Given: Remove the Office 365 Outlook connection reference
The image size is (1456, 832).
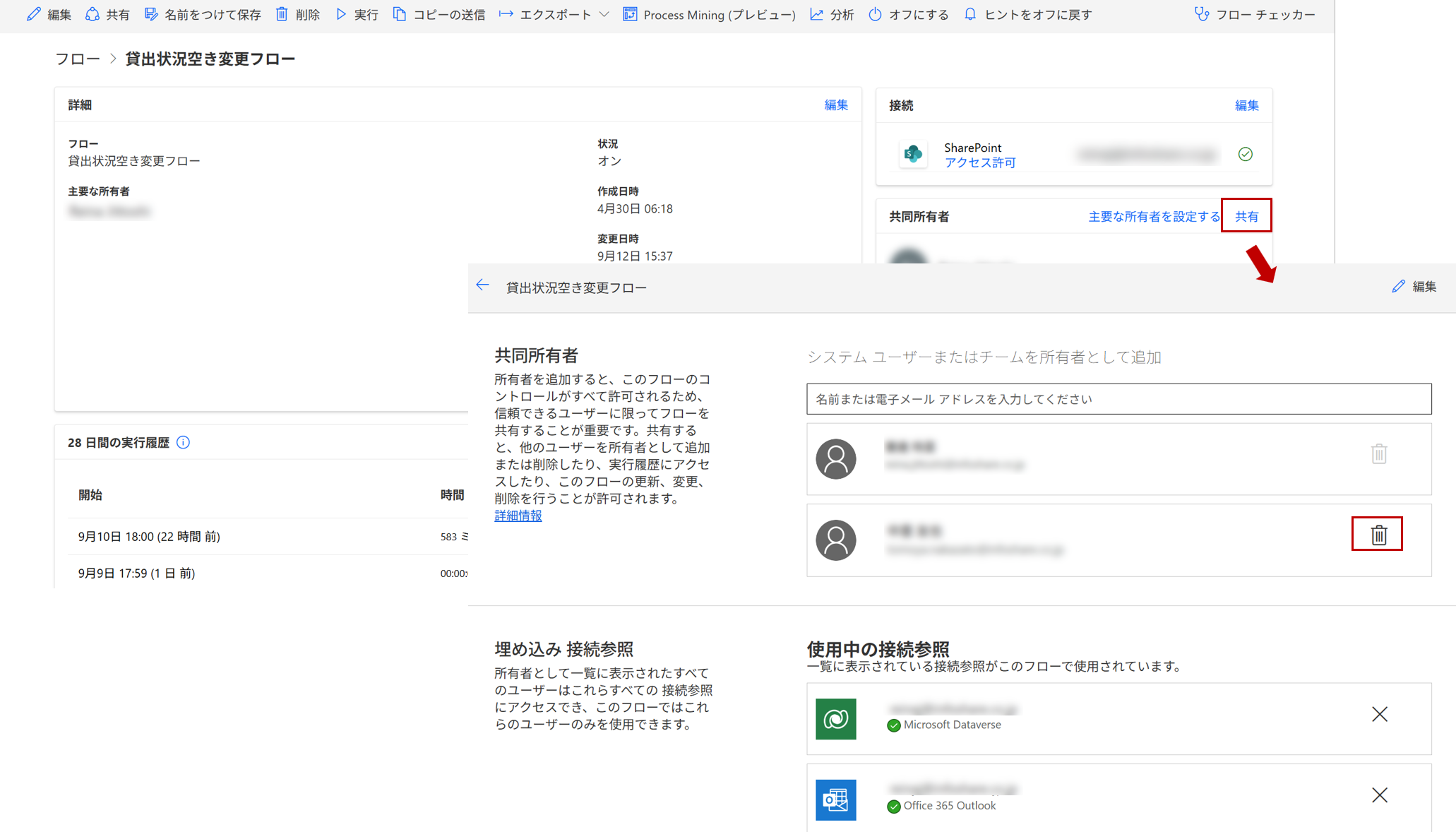Looking at the screenshot, I should coord(1379,795).
